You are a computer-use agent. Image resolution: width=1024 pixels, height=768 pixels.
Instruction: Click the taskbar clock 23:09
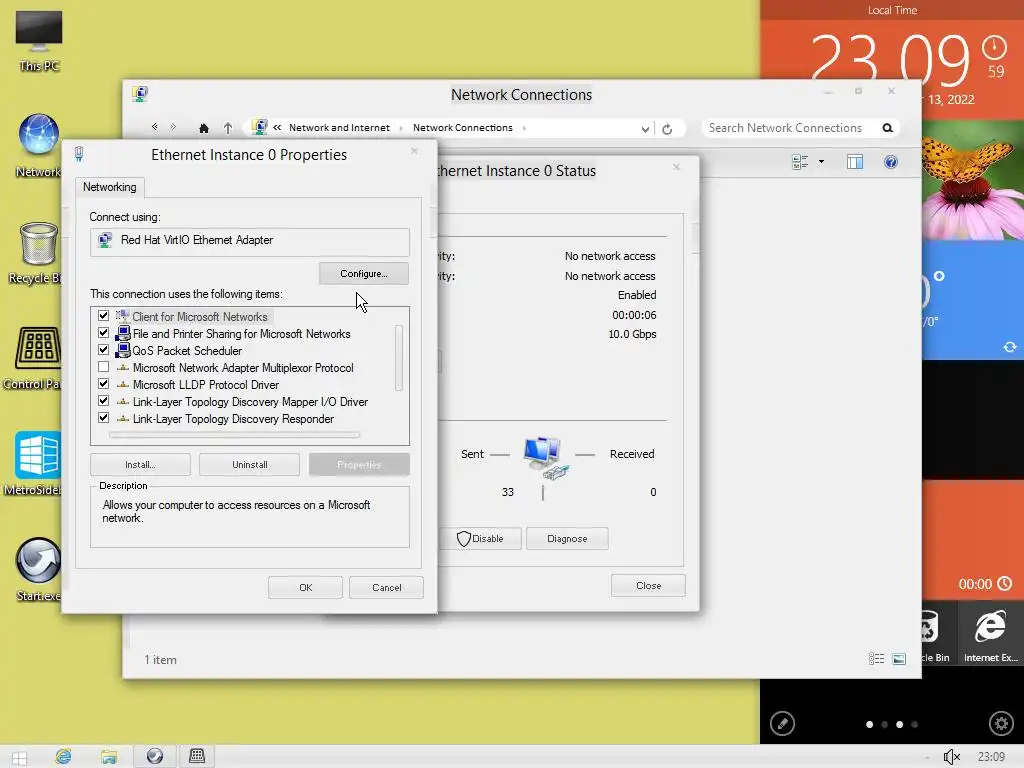(991, 757)
